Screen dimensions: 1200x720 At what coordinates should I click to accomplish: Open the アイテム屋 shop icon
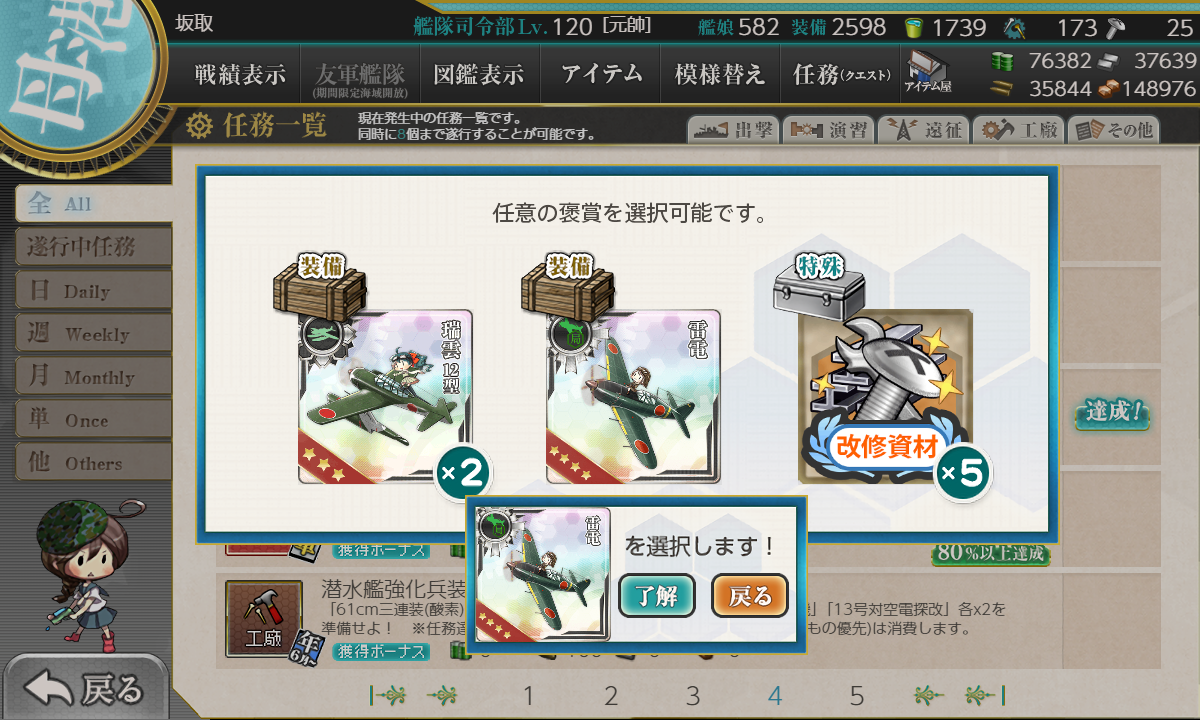click(x=927, y=74)
